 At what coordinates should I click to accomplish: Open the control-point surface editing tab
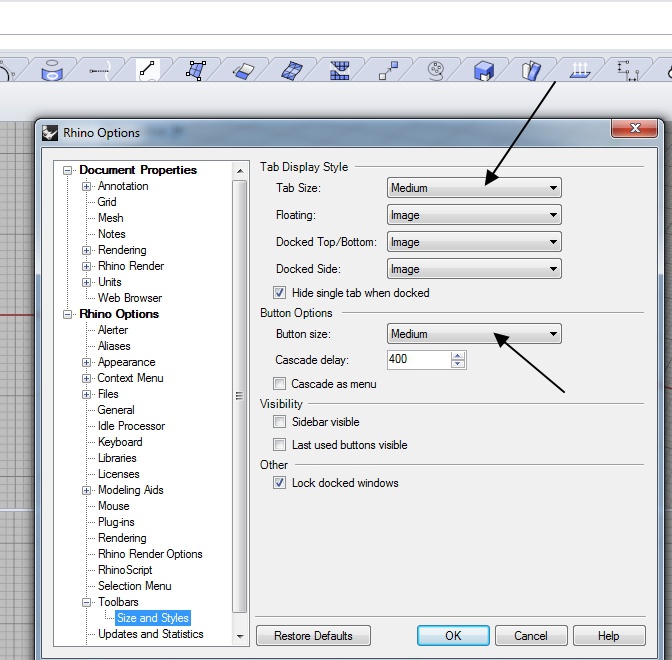196,70
